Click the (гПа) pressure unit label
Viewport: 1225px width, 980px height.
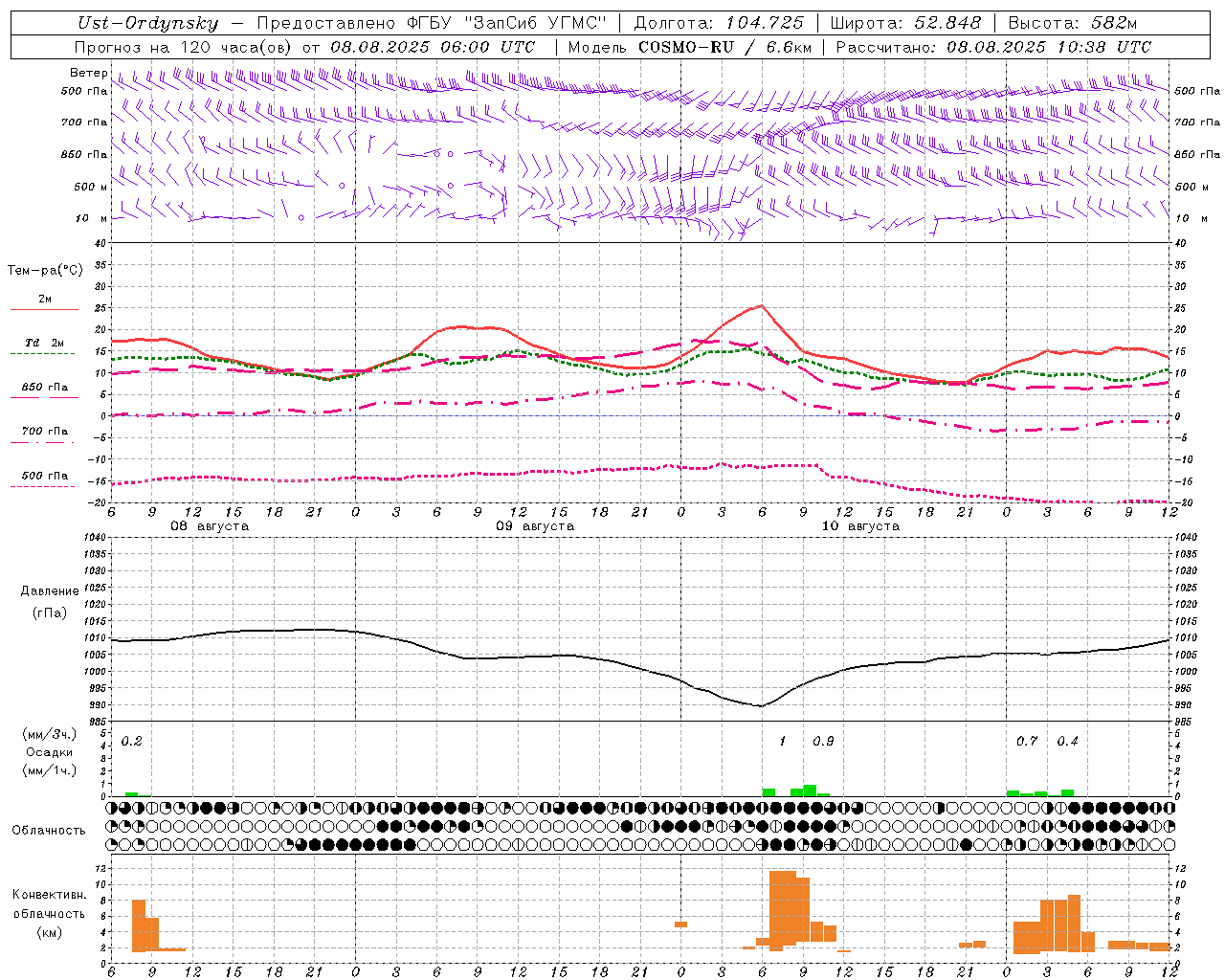point(50,613)
